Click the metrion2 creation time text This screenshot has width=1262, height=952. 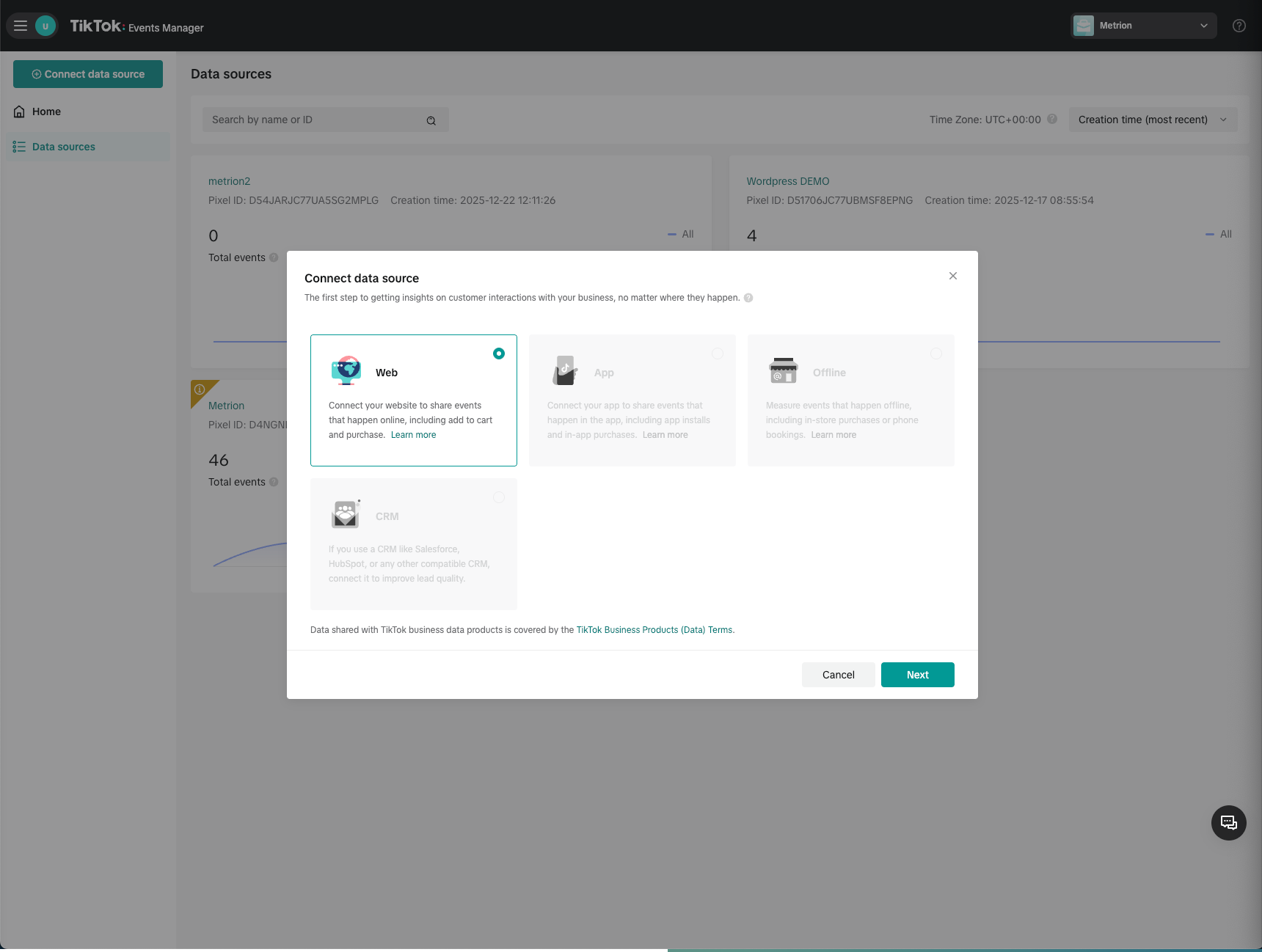coord(473,200)
